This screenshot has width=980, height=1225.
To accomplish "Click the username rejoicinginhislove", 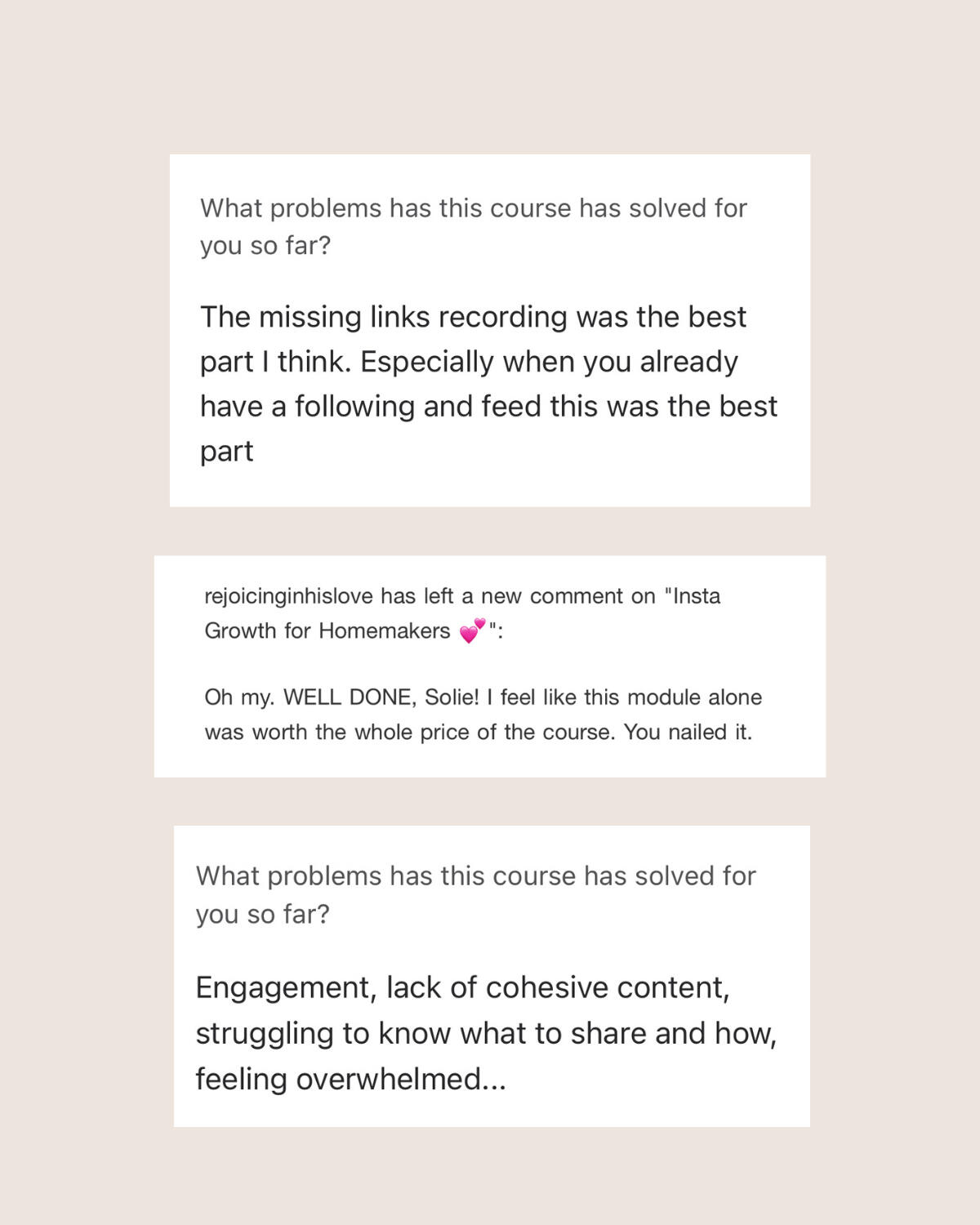I will tap(288, 596).
